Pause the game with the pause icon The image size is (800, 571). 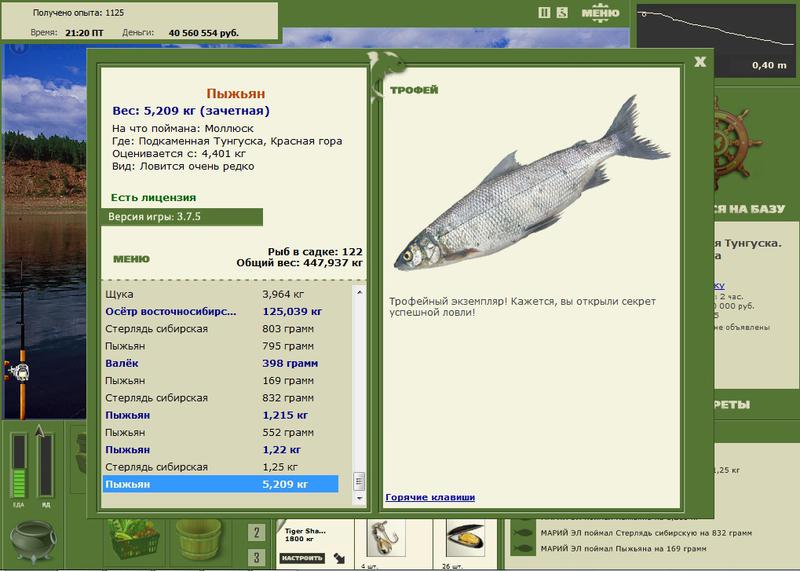coord(544,13)
